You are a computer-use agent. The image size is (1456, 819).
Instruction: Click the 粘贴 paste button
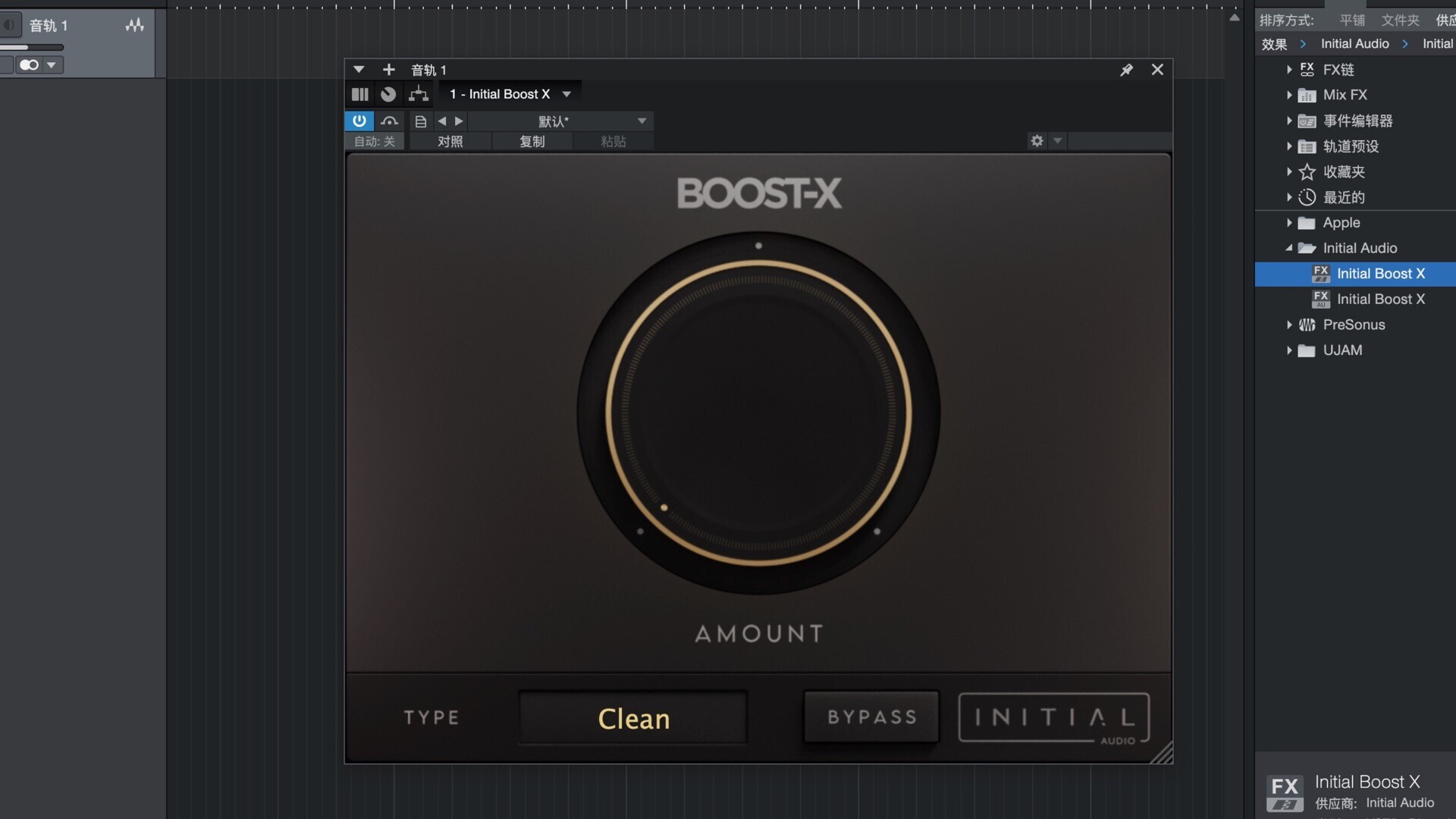613,141
